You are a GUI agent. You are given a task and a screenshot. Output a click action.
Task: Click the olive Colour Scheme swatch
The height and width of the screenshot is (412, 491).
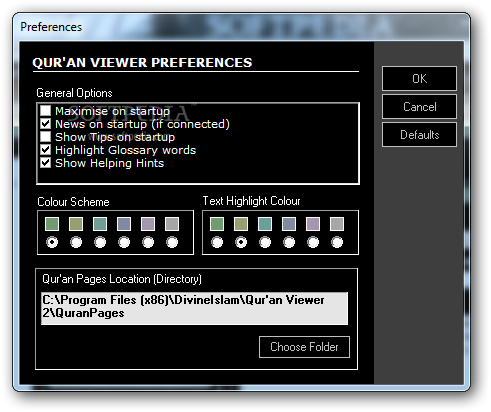click(x=76, y=224)
